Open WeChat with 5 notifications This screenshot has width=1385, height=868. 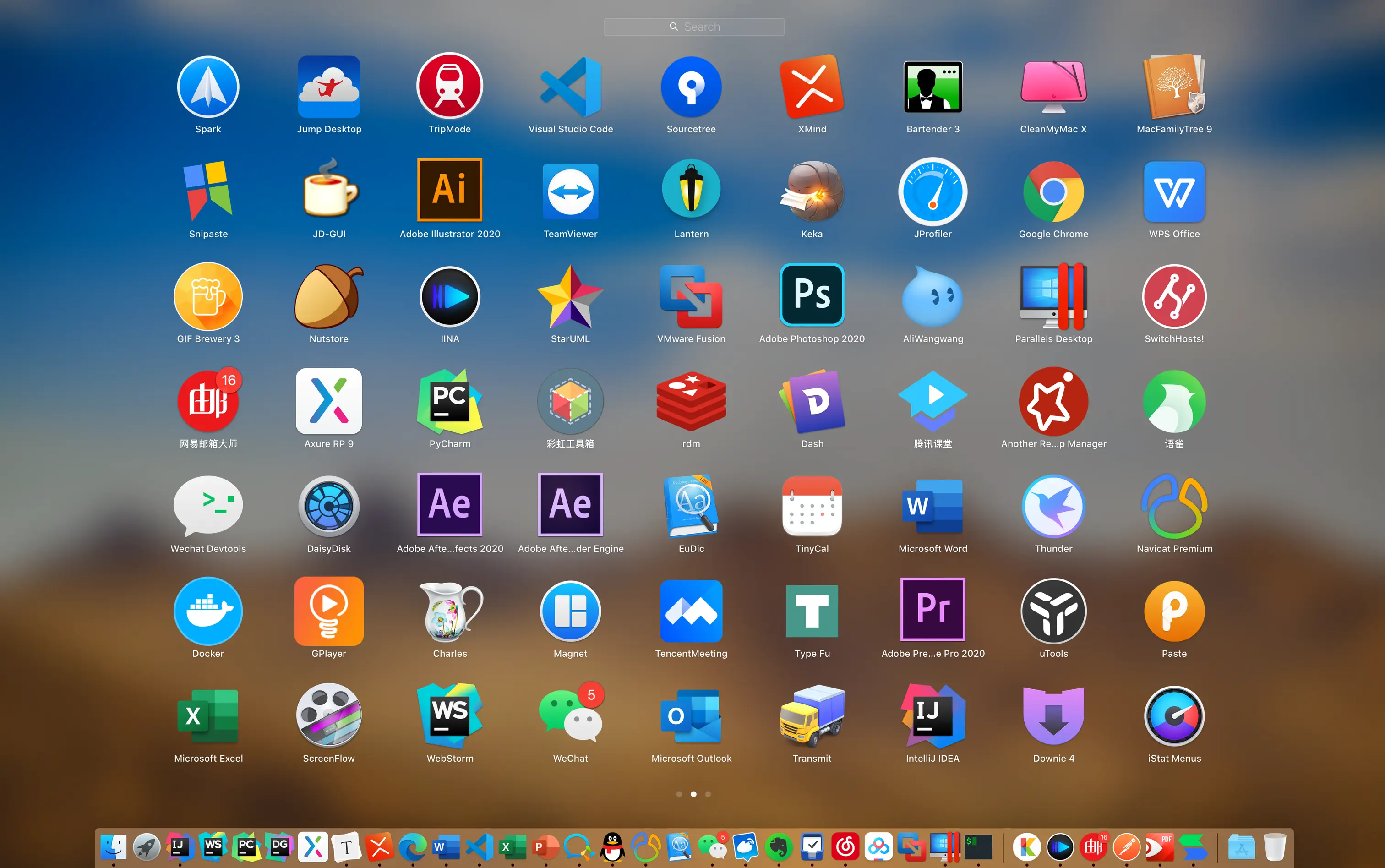click(570, 716)
